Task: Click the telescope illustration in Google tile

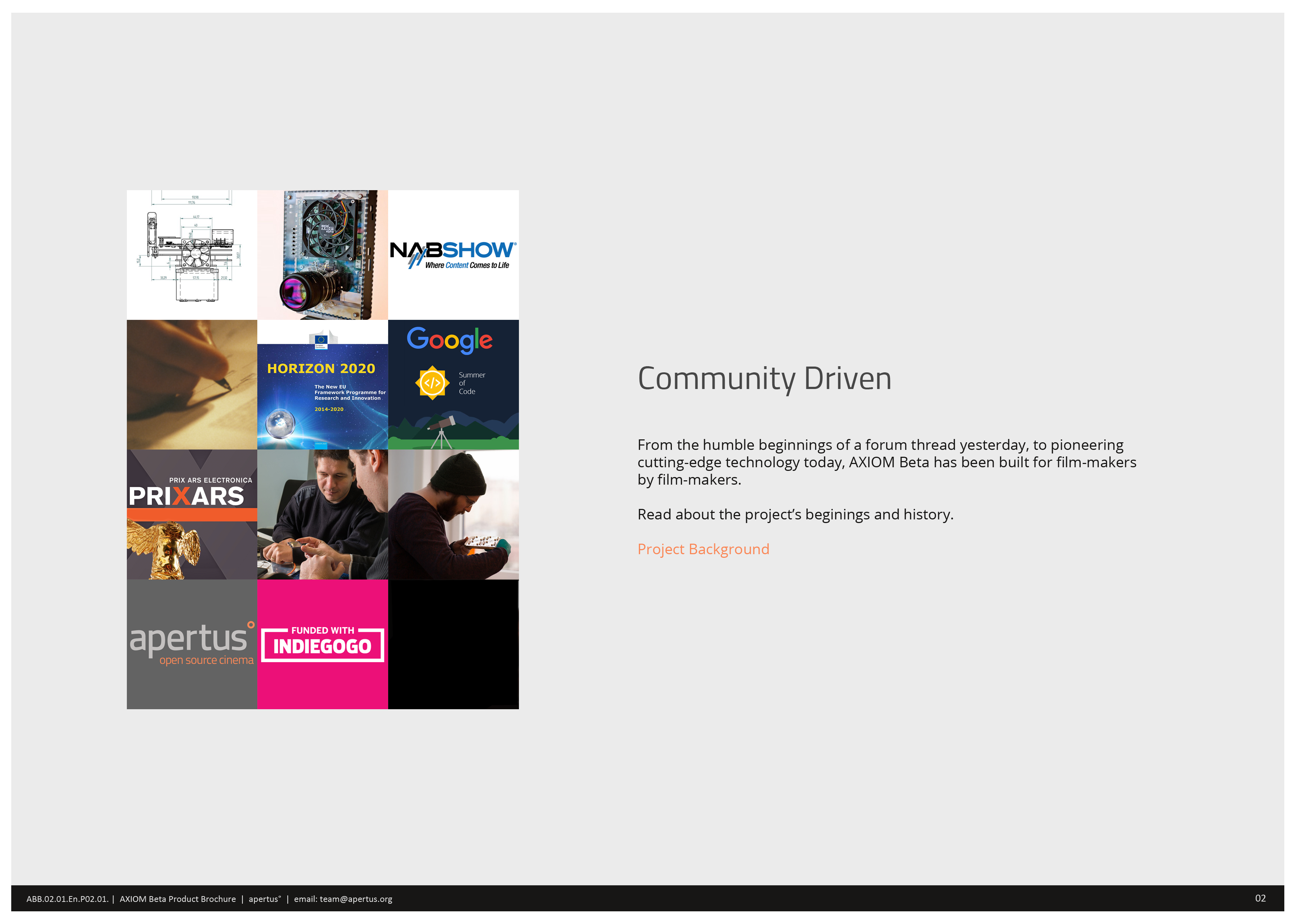Action: point(442,431)
